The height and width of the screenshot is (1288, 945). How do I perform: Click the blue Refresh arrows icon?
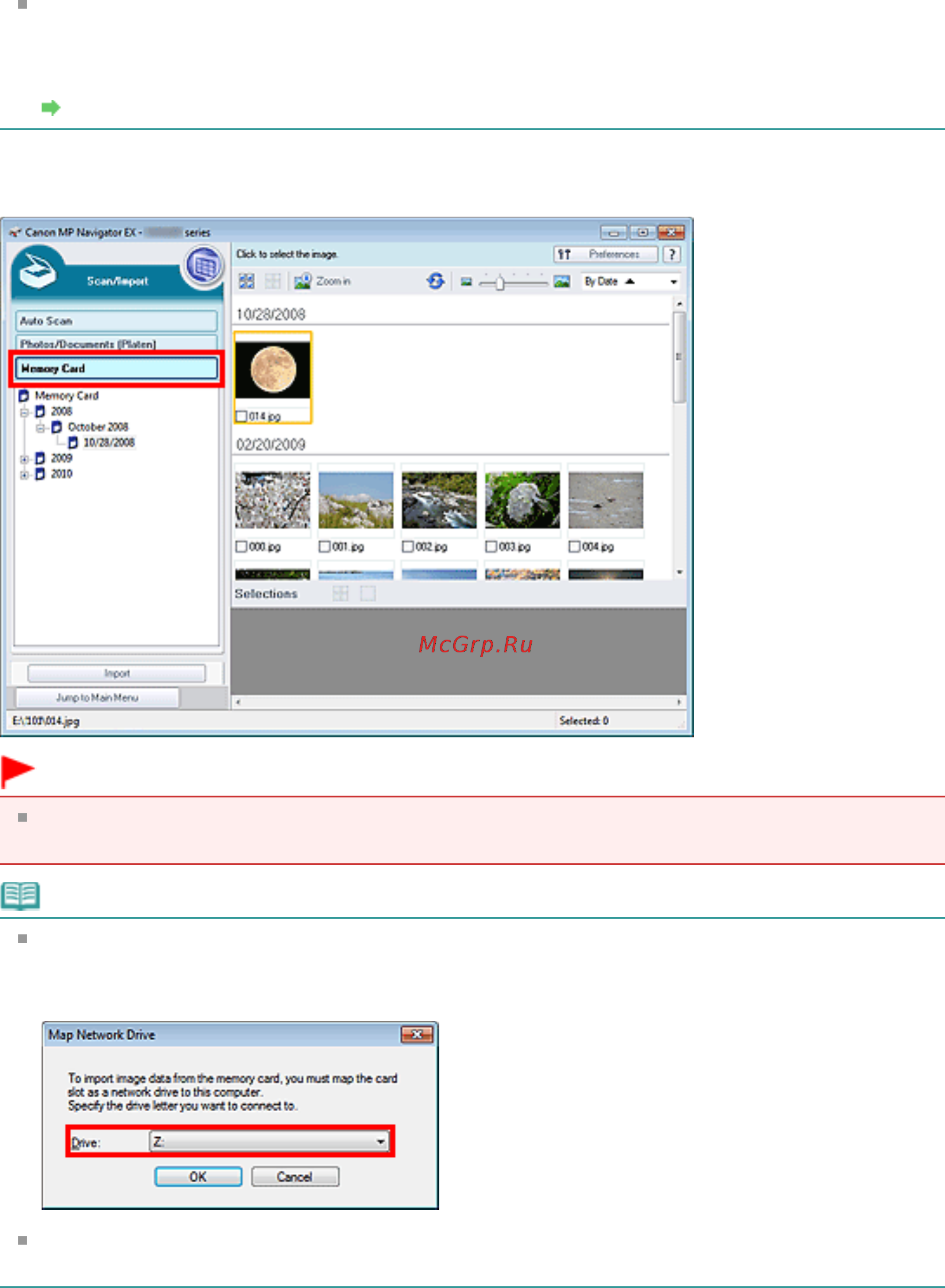[436, 281]
